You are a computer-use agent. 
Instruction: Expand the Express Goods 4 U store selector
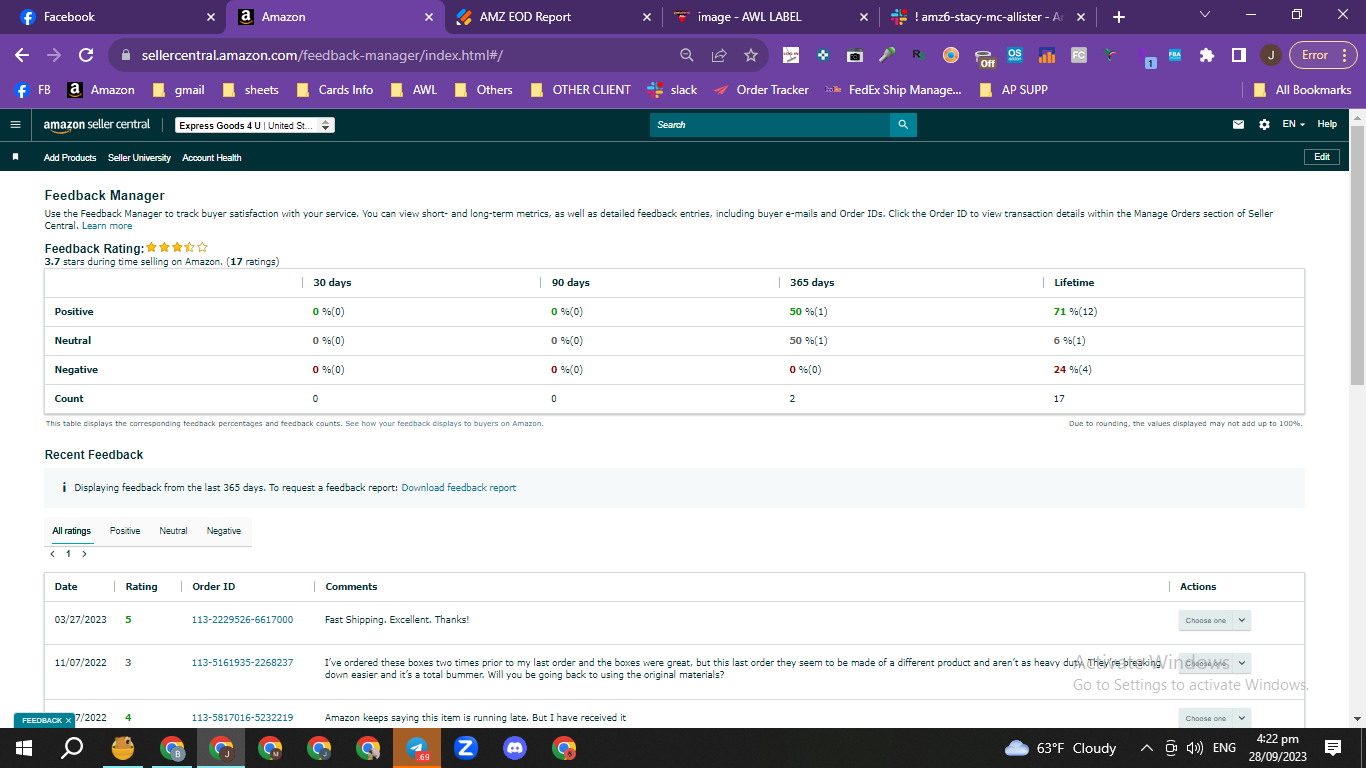[x=255, y=125]
